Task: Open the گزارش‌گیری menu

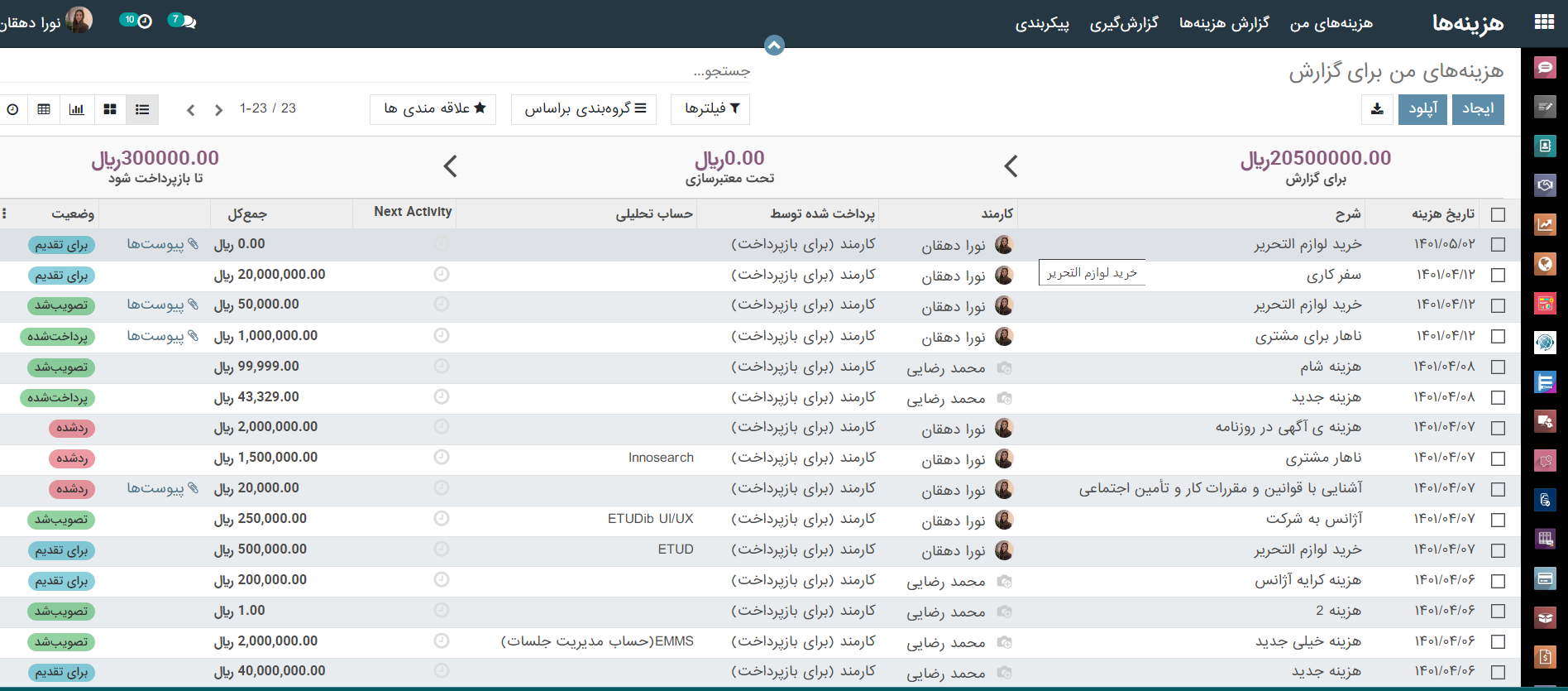Action: tap(1123, 23)
